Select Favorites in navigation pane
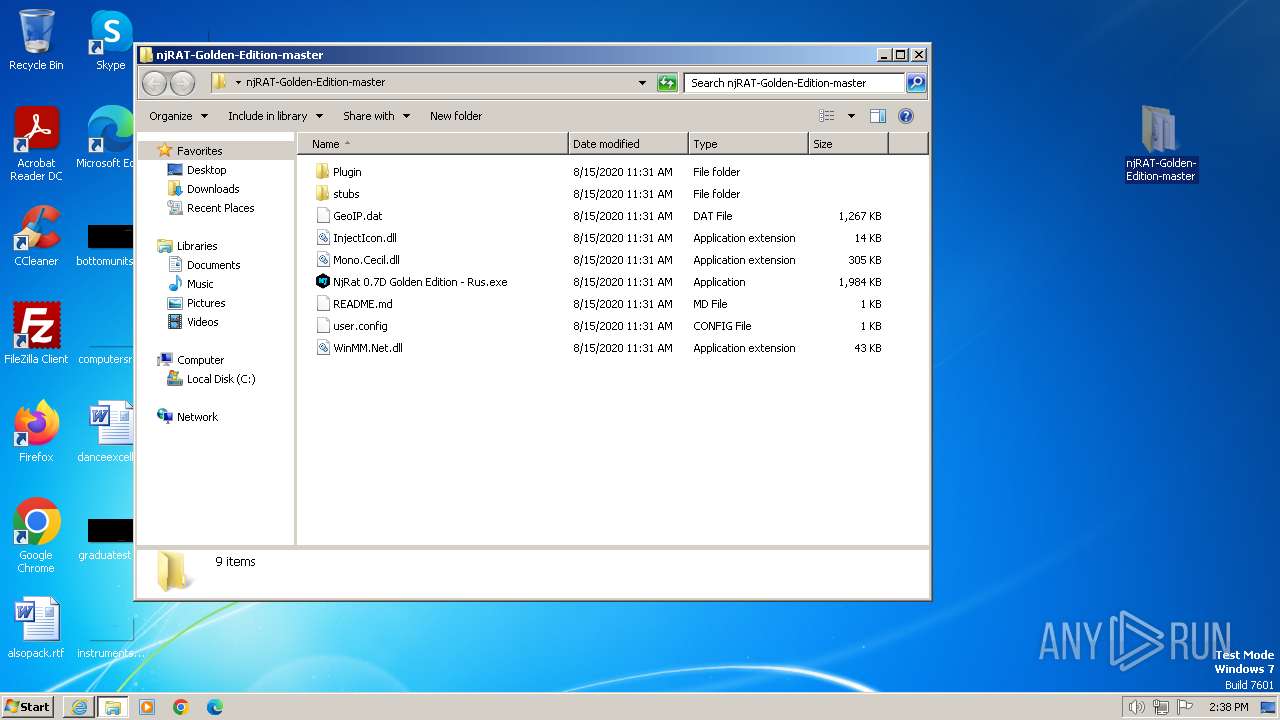 click(199, 151)
